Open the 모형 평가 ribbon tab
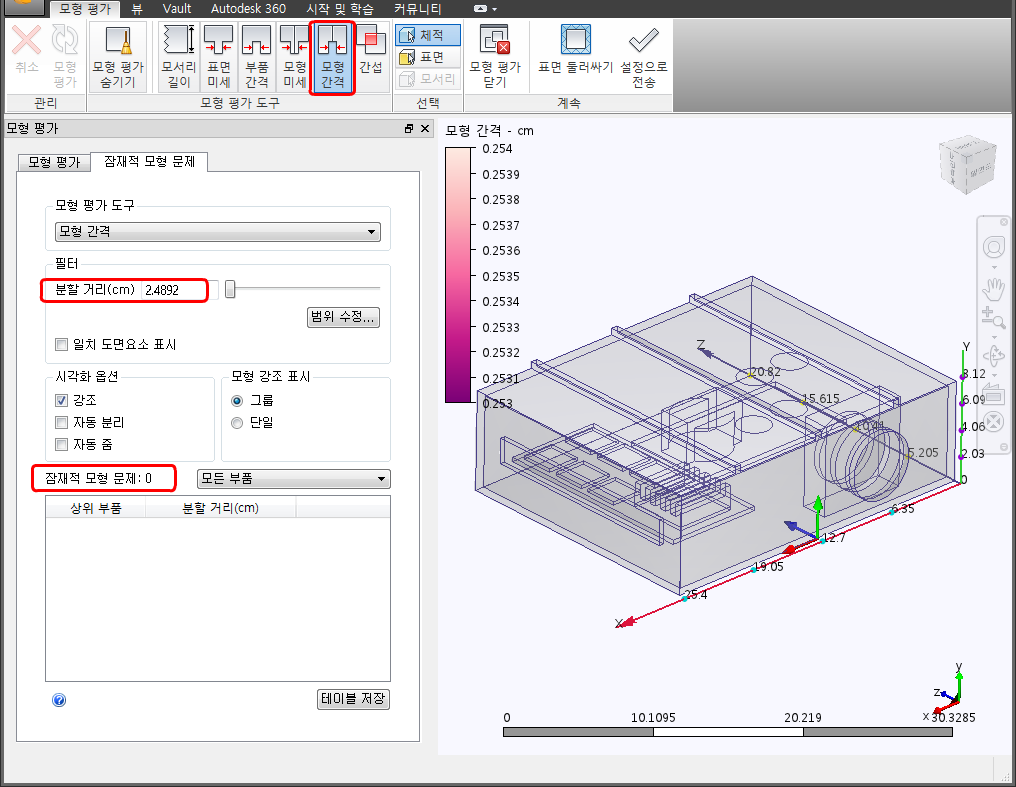 [85, 9]
